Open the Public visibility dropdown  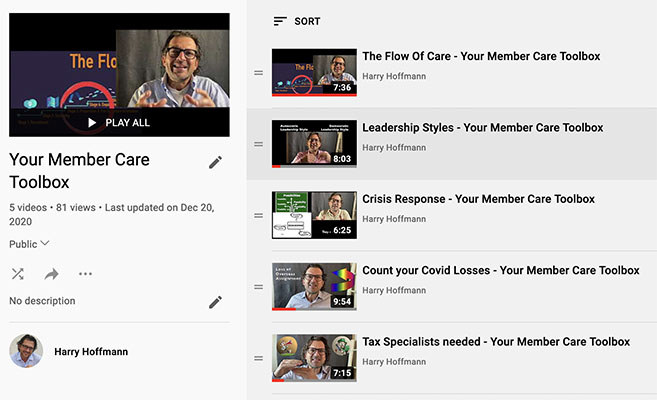(x=30, y=244)
